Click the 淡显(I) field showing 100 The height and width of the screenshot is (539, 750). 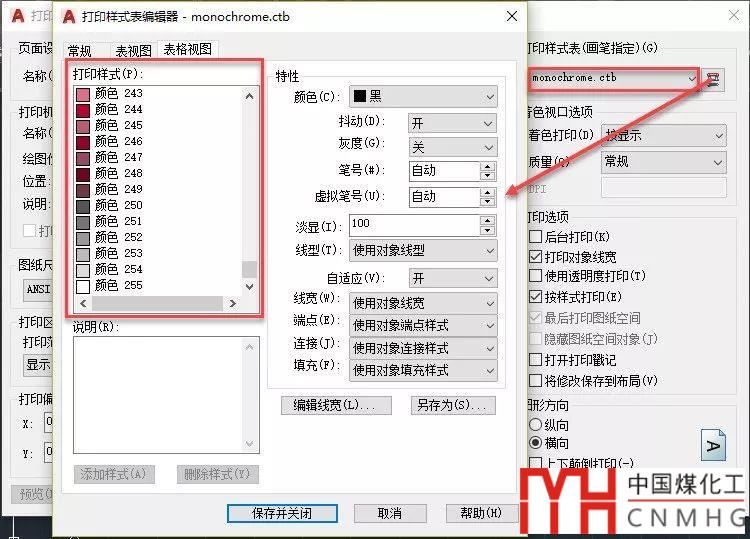415,225
